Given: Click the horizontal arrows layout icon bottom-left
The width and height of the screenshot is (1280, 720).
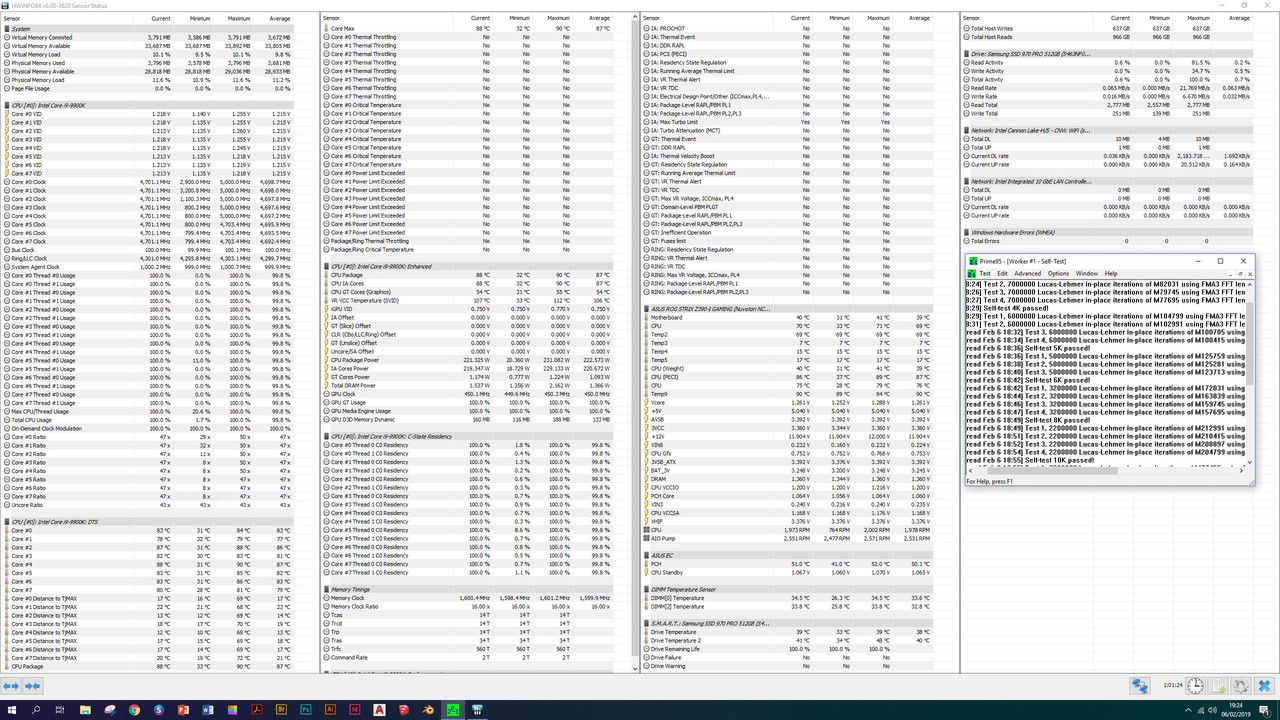Looking at the screenshot, I should (x=11, y=686).
